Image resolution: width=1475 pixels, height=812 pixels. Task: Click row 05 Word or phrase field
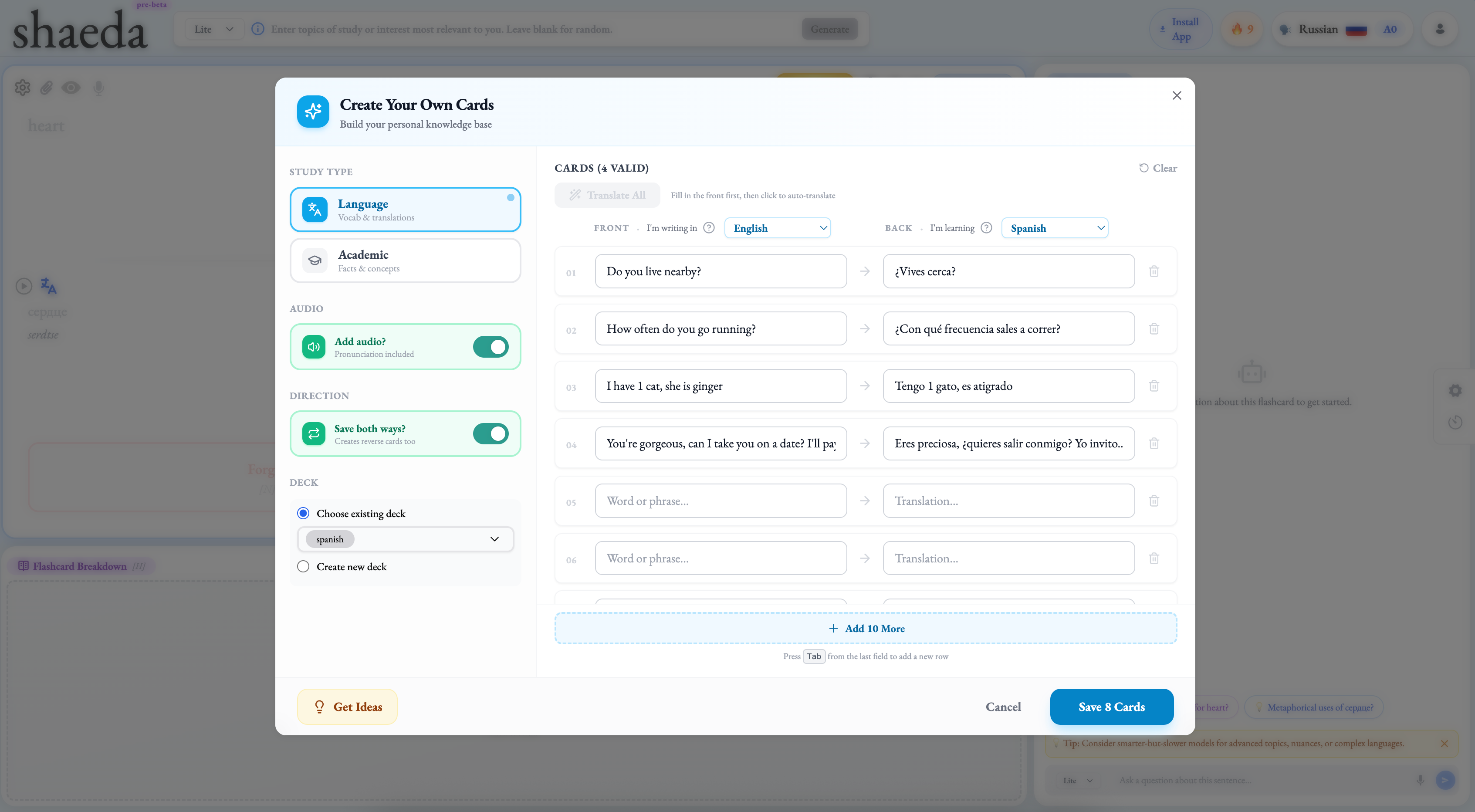click(x=721, y=501)
